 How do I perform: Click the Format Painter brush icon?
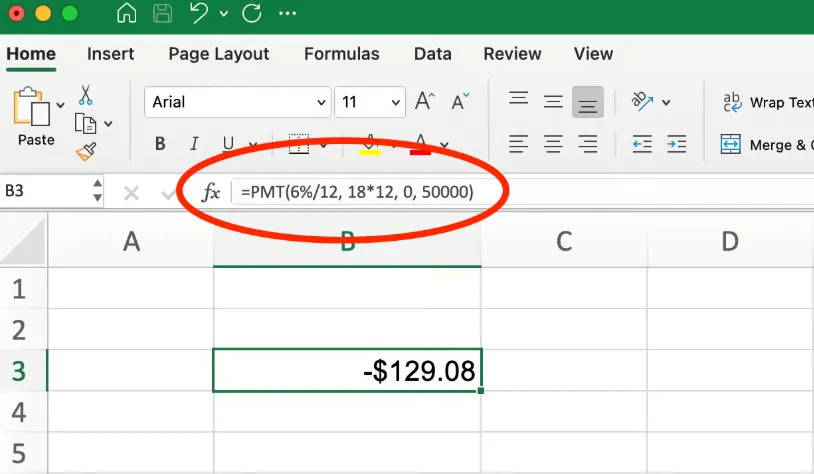tap(86, 152)
